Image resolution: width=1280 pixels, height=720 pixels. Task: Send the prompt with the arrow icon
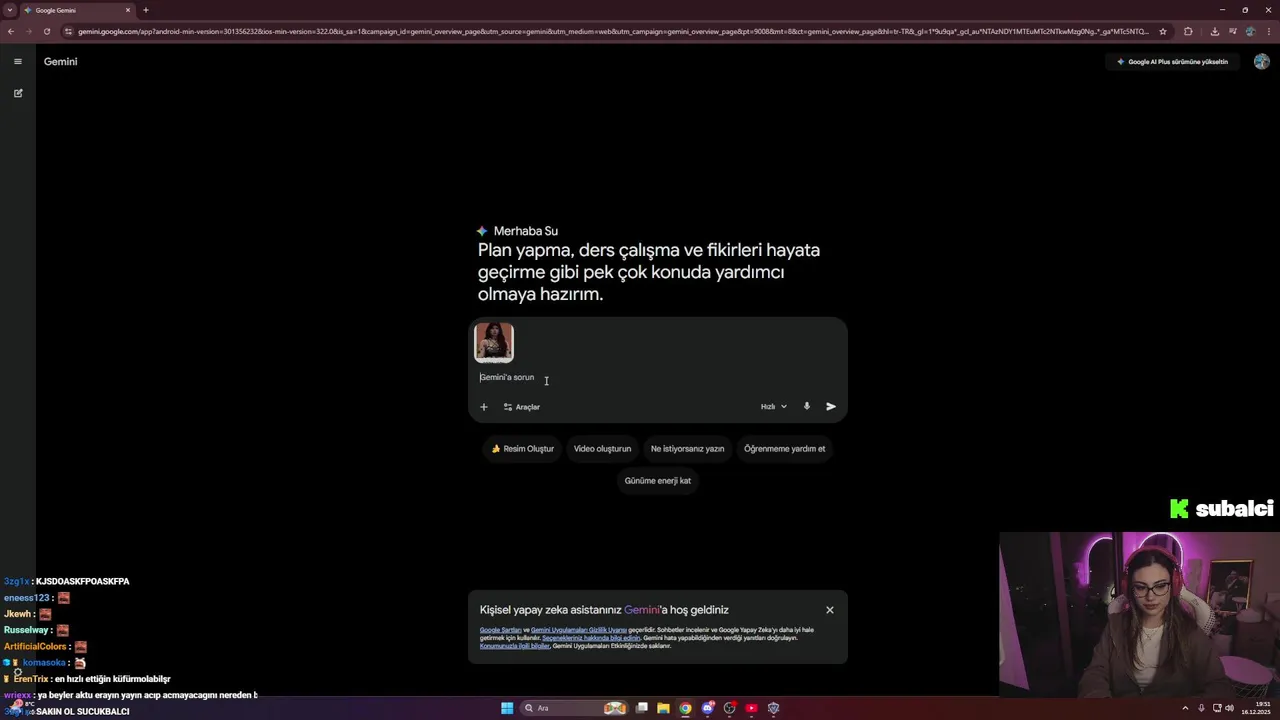(x=831, y=407)
